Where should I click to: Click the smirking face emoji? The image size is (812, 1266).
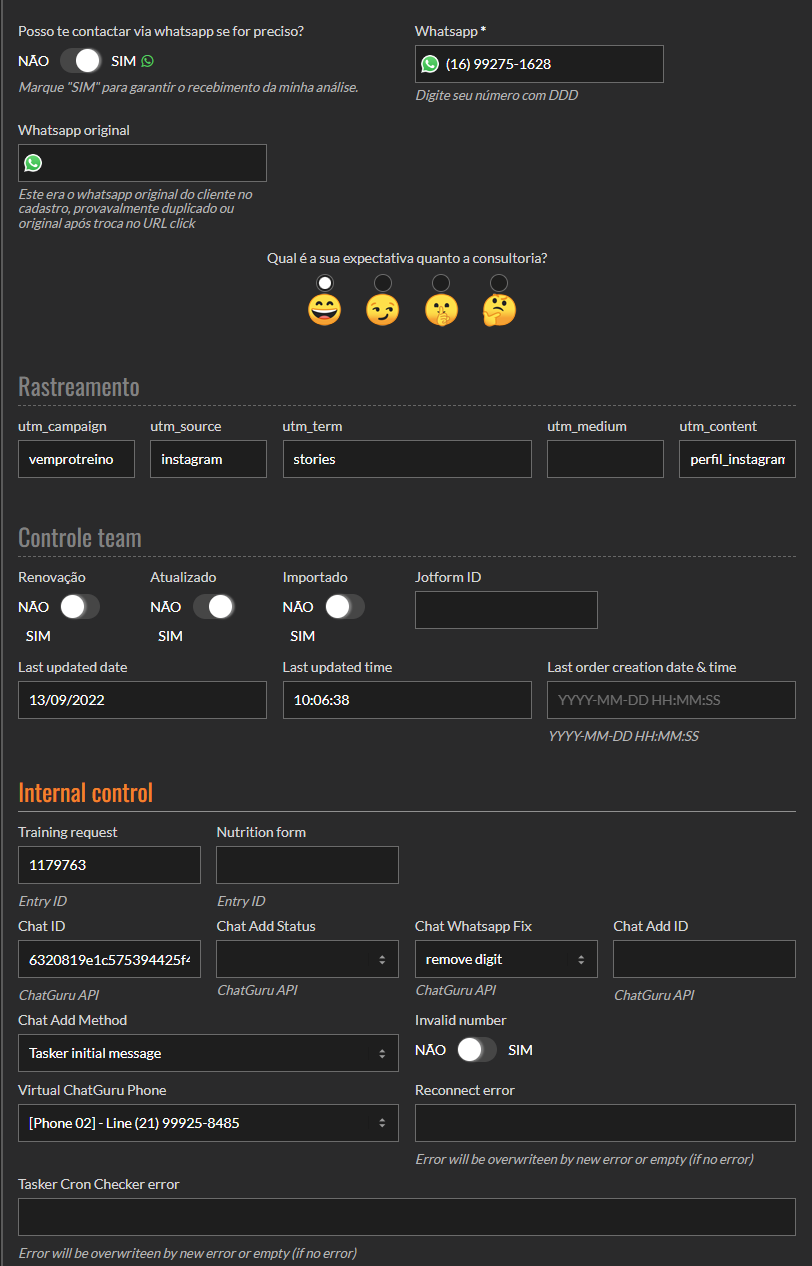[382, 310]
